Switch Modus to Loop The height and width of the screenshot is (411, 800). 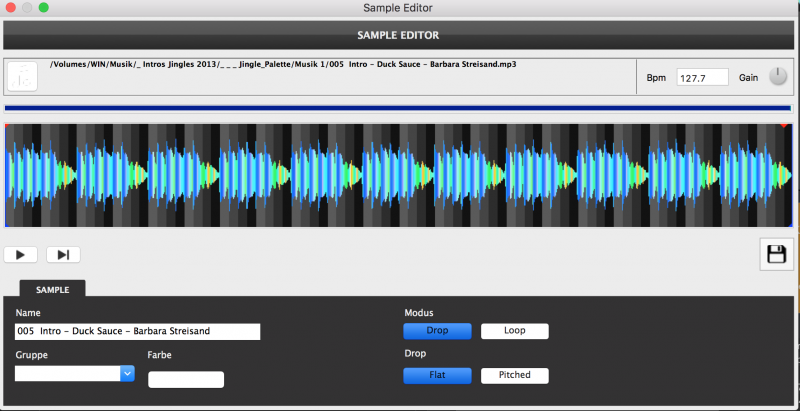(x=514, y=331)
